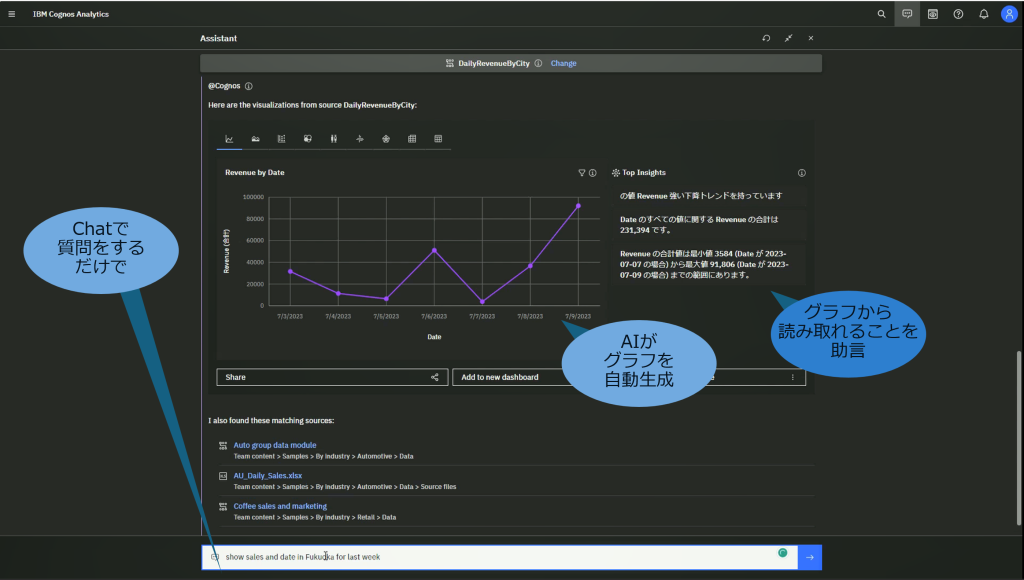
Task: Open the notifications bell
Action: pos(984,14)
